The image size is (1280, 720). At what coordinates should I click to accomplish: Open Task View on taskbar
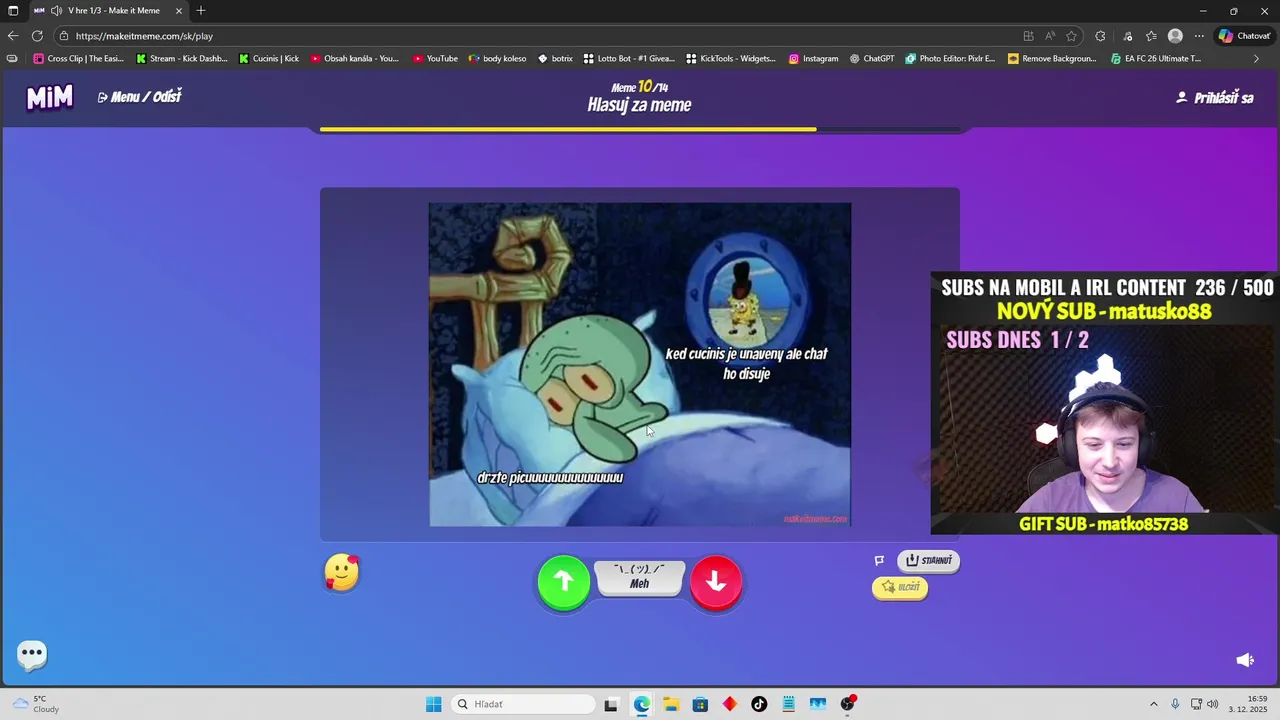611,704
